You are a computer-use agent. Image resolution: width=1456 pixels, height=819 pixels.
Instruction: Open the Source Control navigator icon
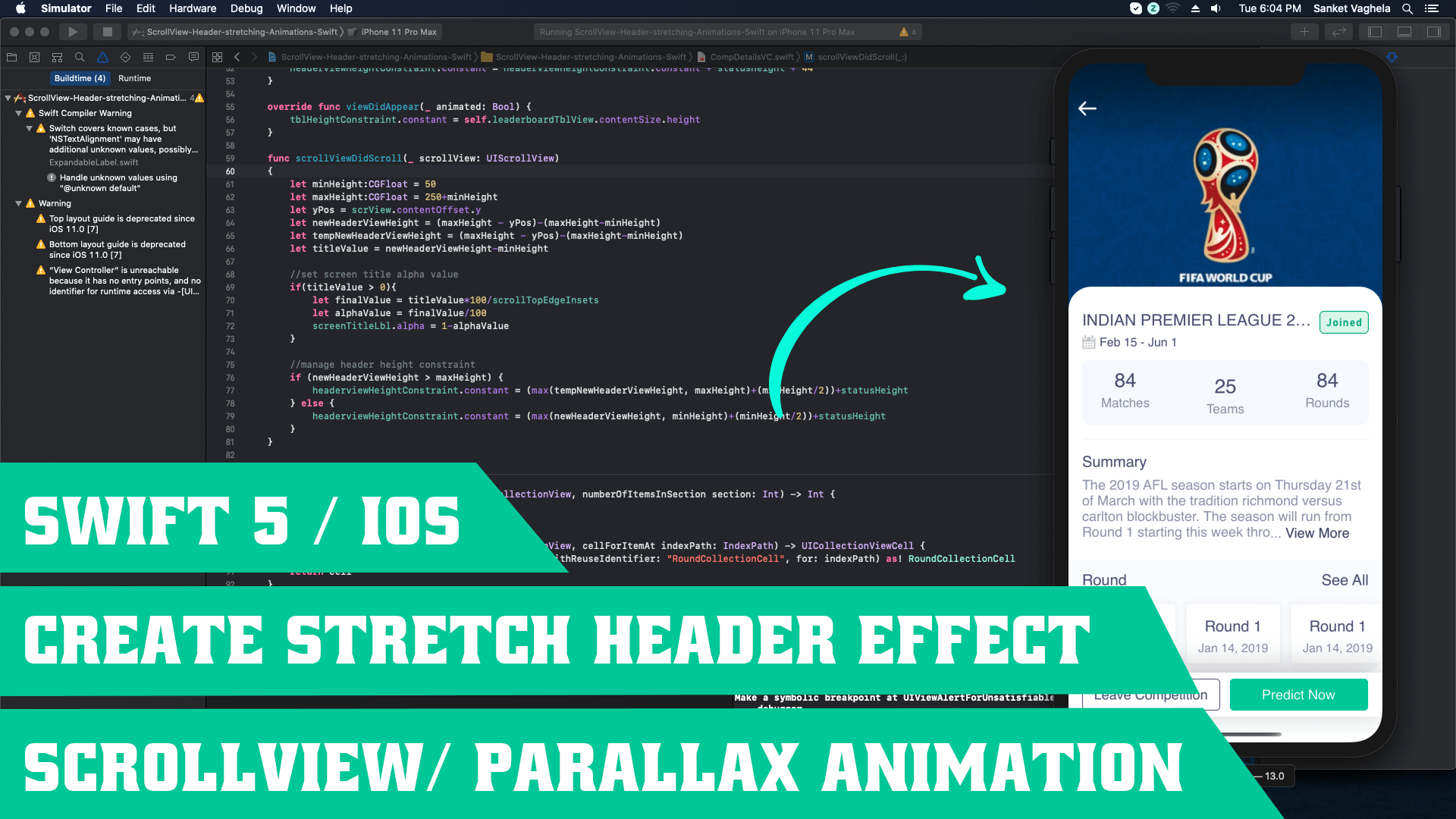[x=34, y=57]
